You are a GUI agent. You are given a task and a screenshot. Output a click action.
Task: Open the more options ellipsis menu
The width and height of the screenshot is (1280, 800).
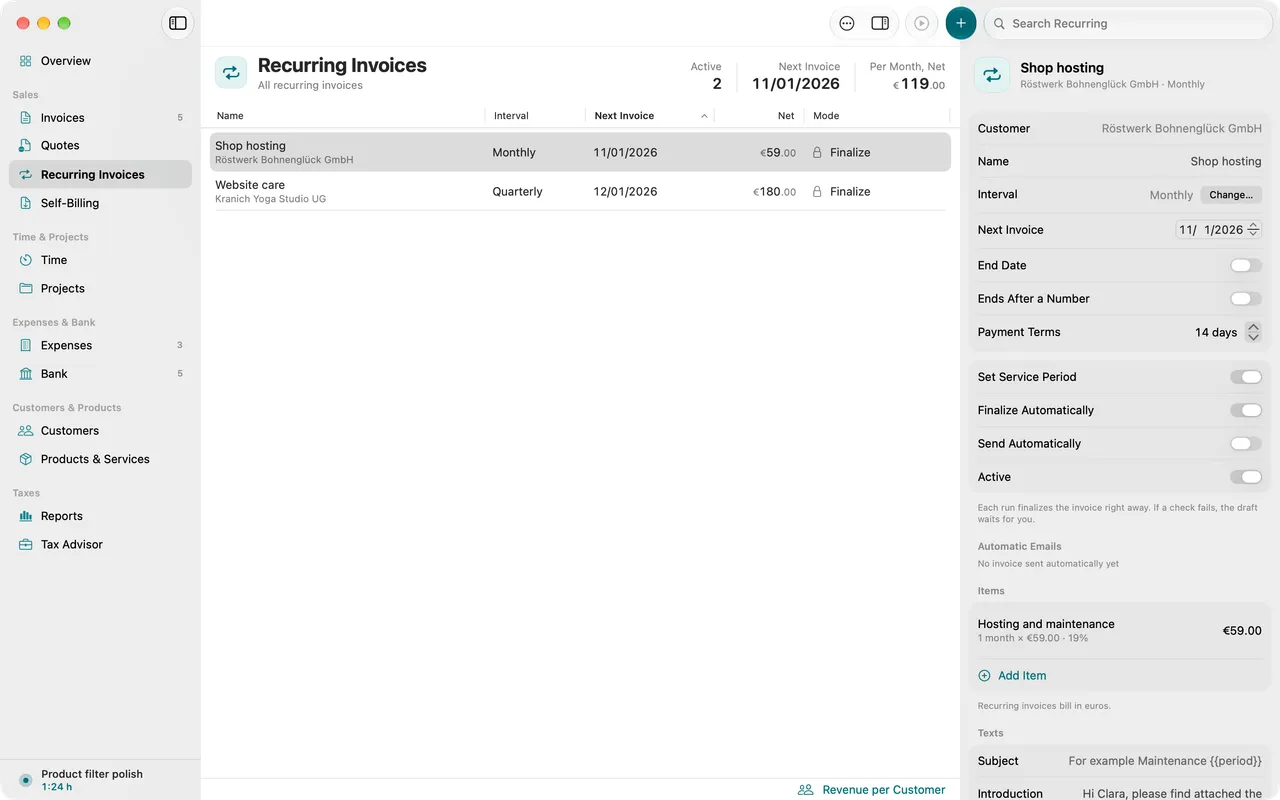[x=847, y=23]
